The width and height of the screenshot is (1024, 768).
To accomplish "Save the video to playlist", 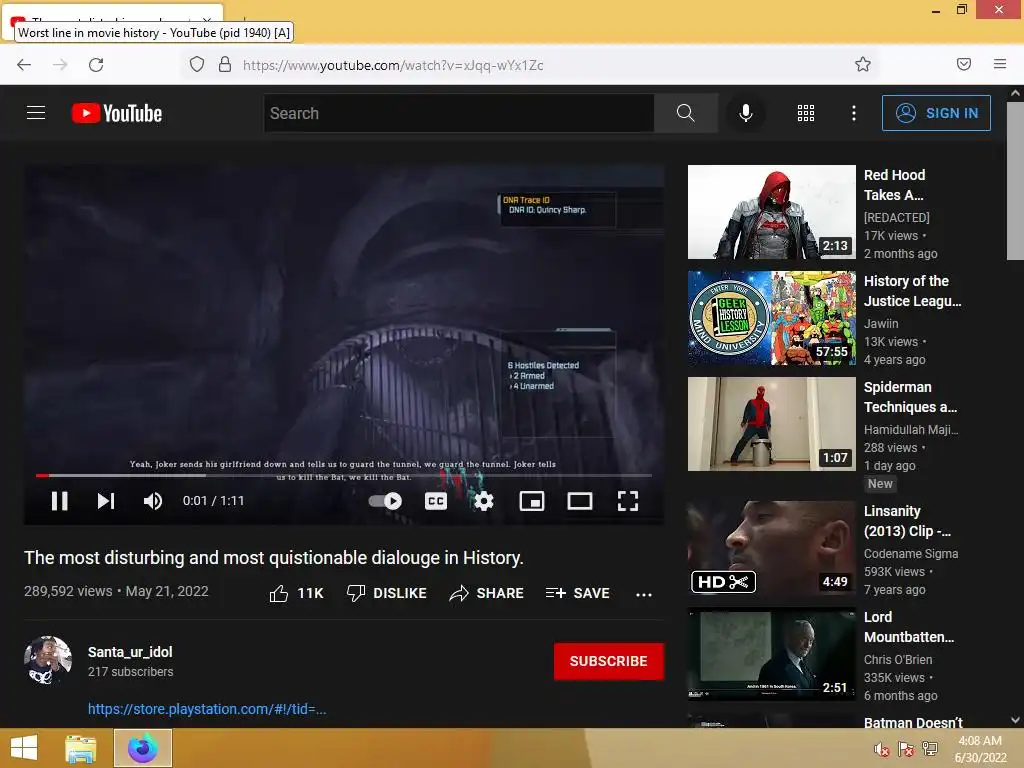I will [x=578, y=593].
